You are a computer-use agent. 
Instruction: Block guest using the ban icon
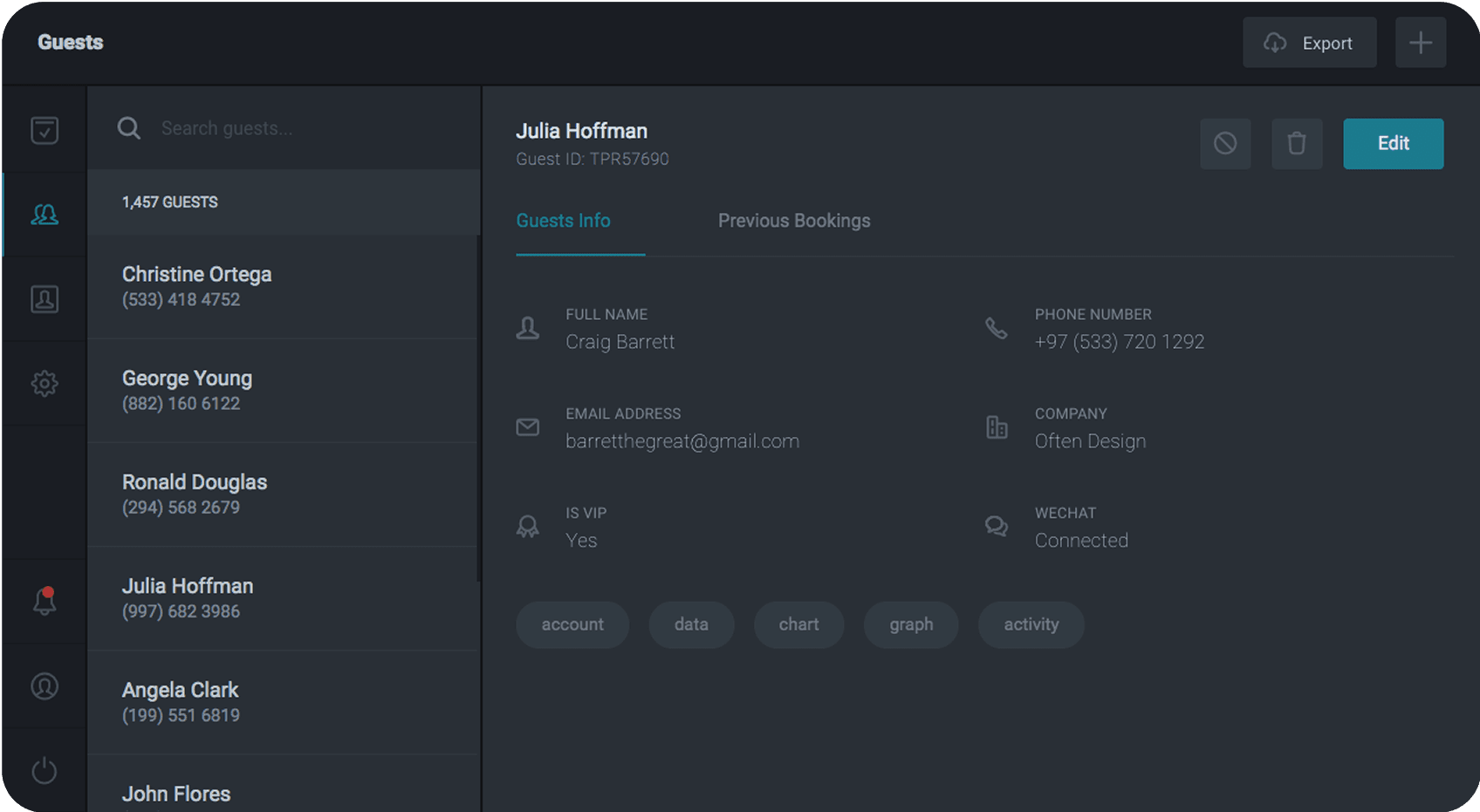[x=1225, y=144]
